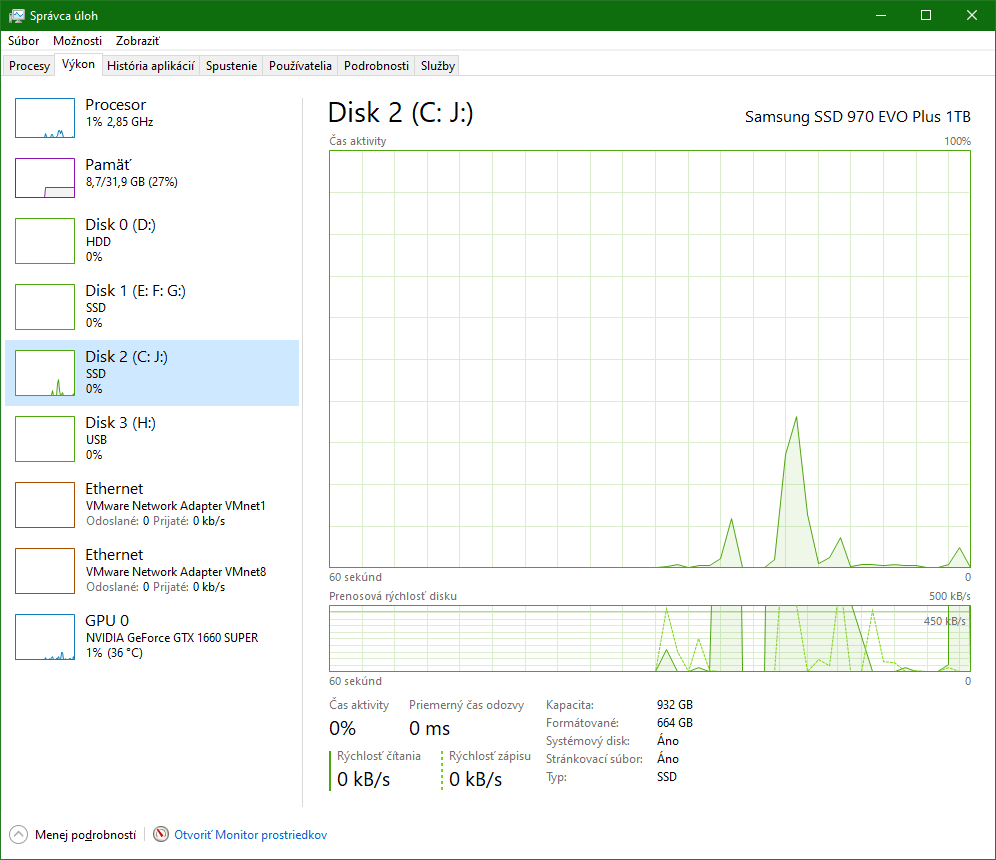Screen dimensions: 996x860
Task: Click the 1% 2,85 GHz processor text
Action: (119, 122)
